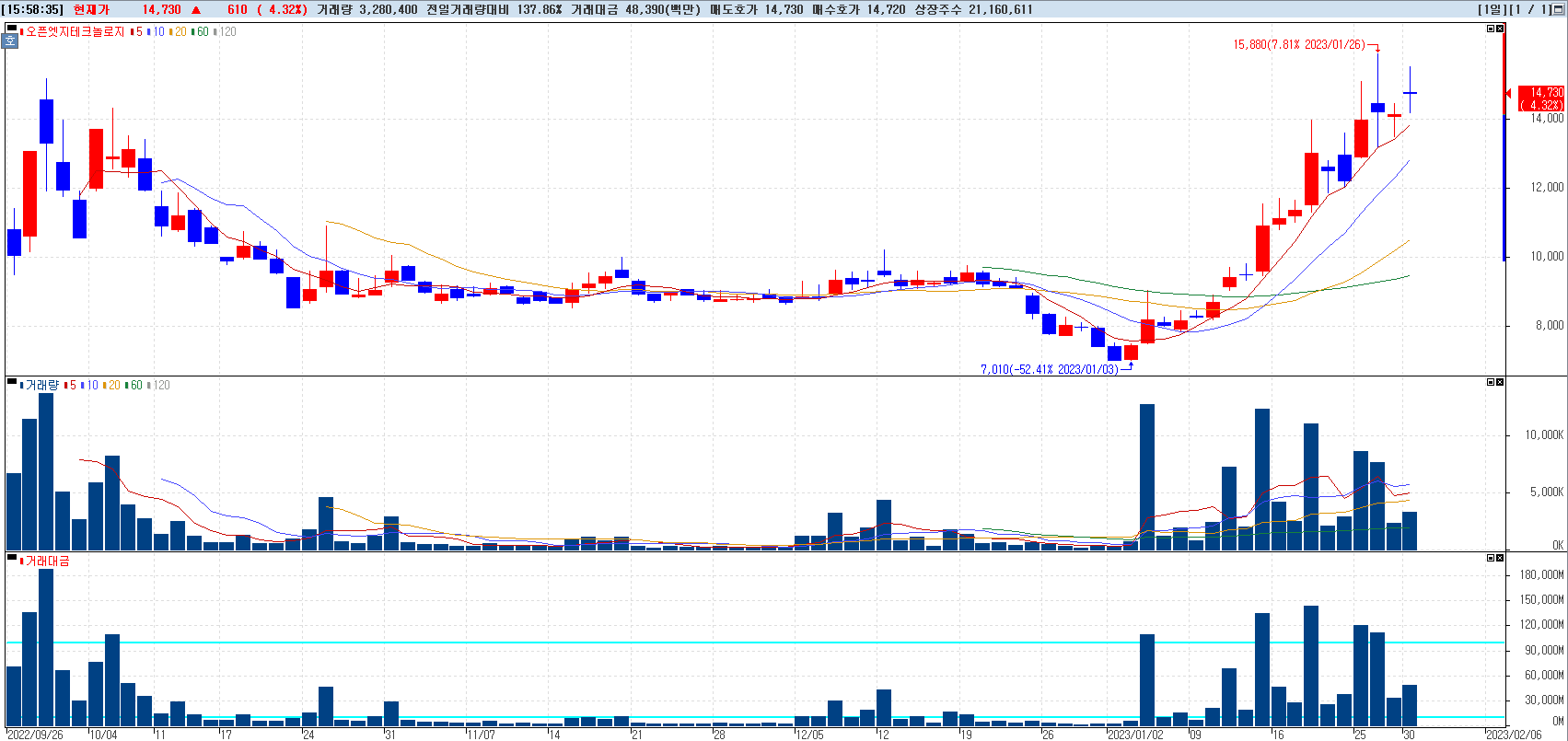Click the 2023/02/06 end date label
Viewport: 1568px width, 741px height.
point(1515,735)
